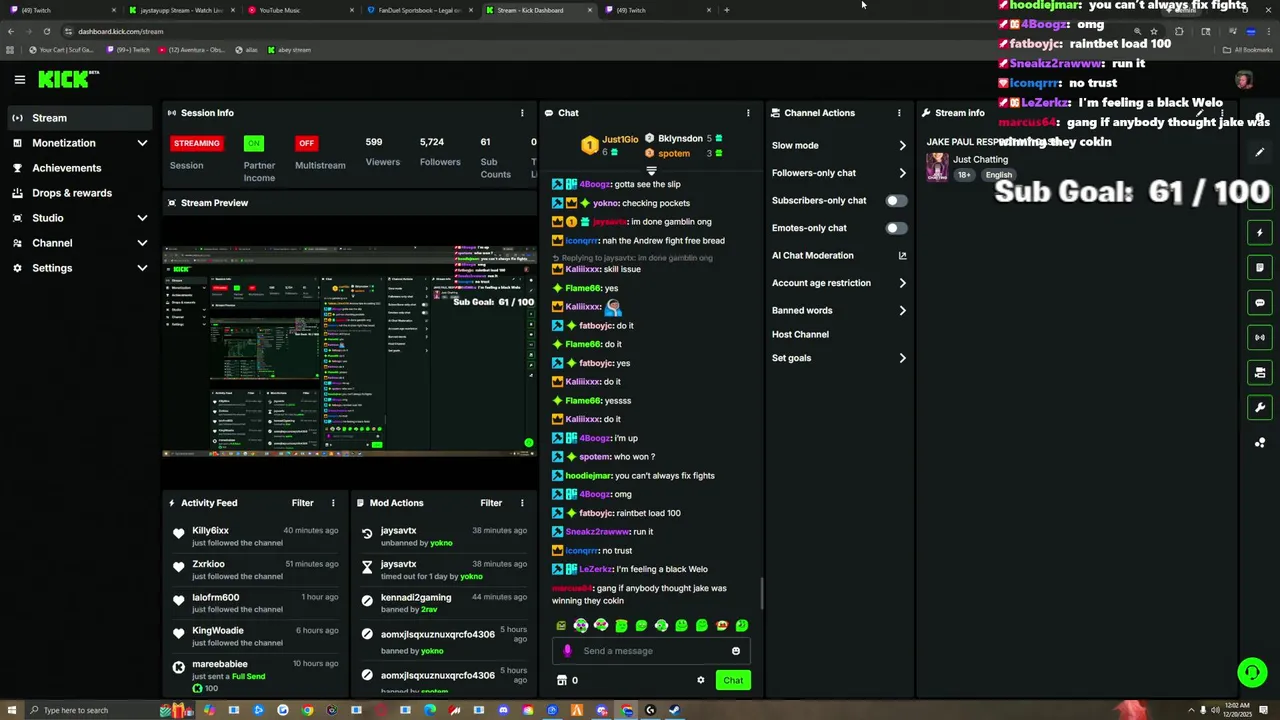The height and width of the screenshot is (720, 1280).
Task: Toggle Emotes-only chat switch
Action: 896,228
